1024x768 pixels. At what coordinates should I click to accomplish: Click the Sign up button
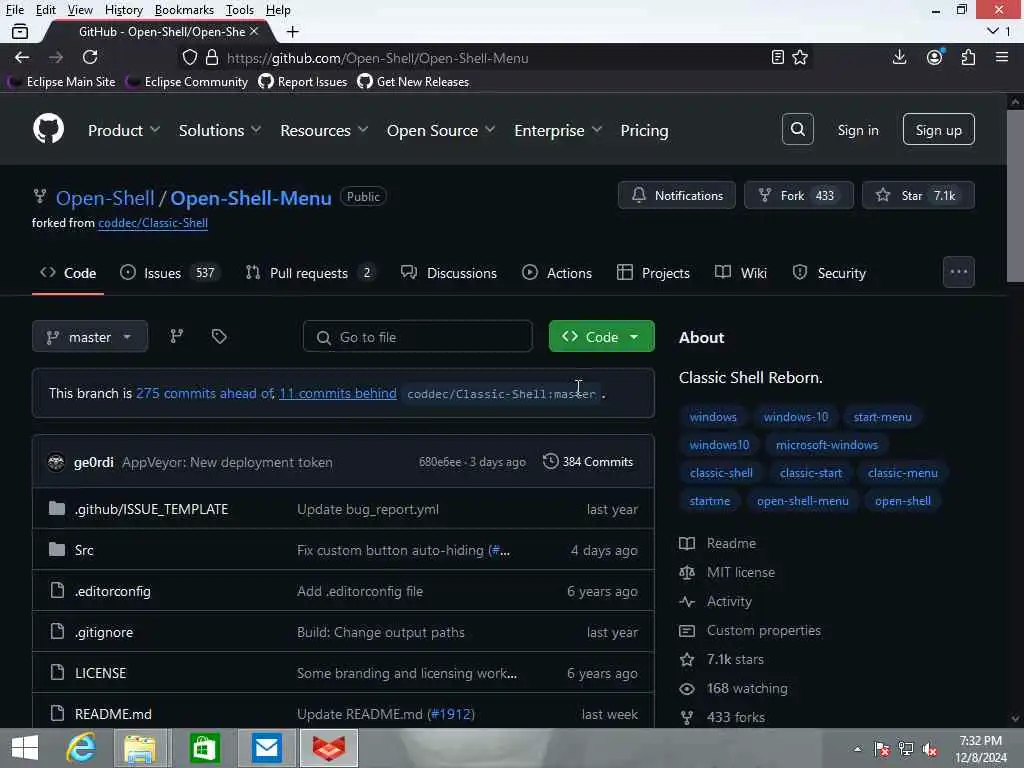coord(938,129)
